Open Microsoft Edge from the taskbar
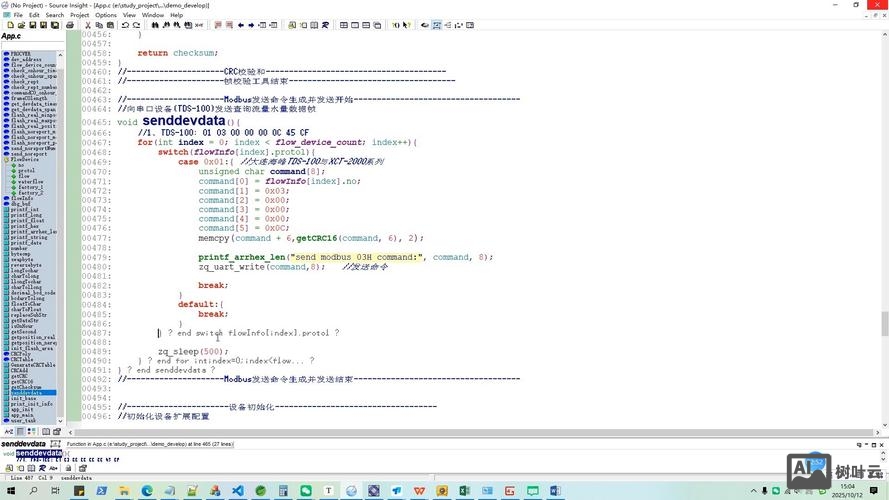 pyautogui.click(x=147, y=491)
